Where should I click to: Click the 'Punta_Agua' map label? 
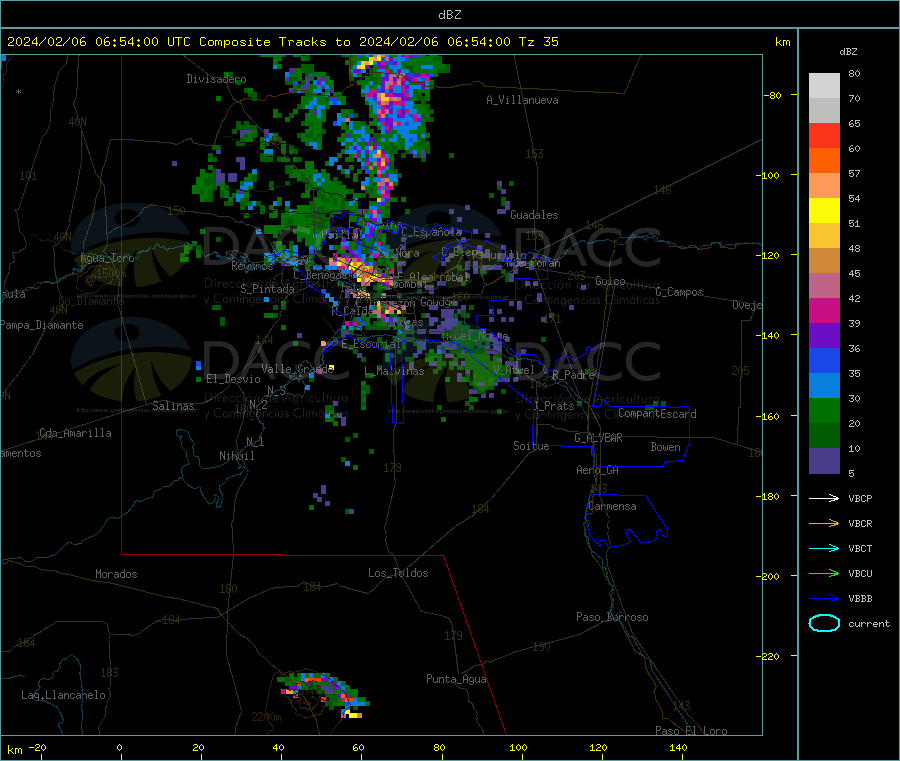point(456,679)
